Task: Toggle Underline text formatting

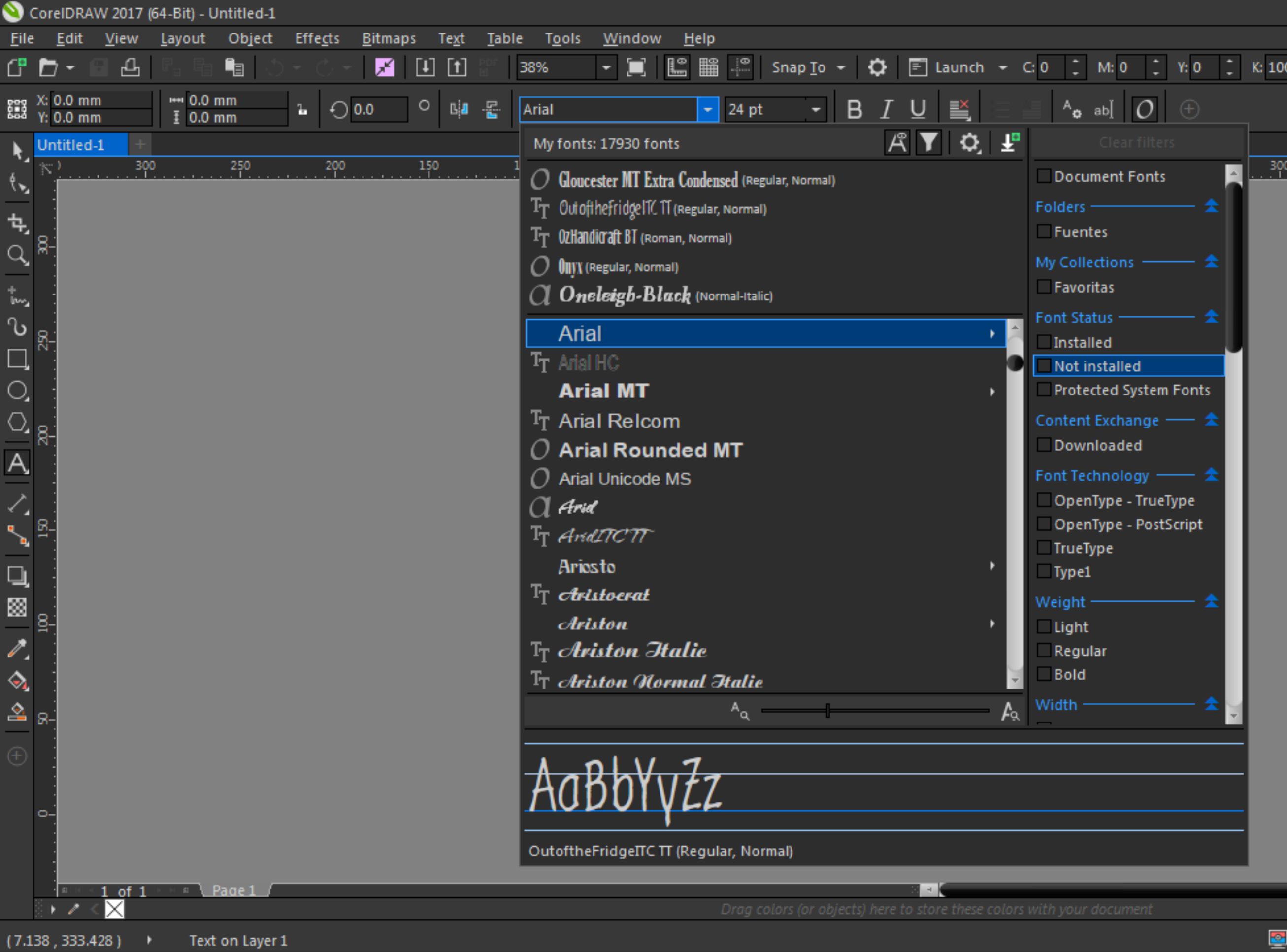Action: pyautogui.click(x=918, y=109)
